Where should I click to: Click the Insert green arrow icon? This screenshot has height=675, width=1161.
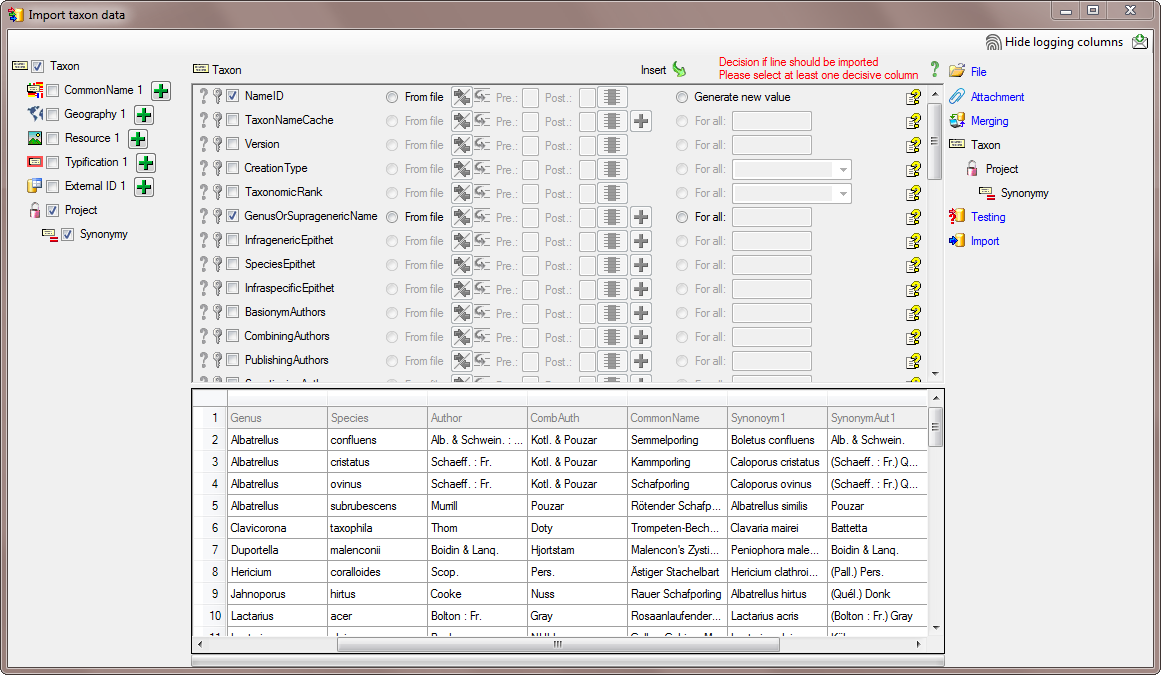pyautogui.click(x=680, y=70)
